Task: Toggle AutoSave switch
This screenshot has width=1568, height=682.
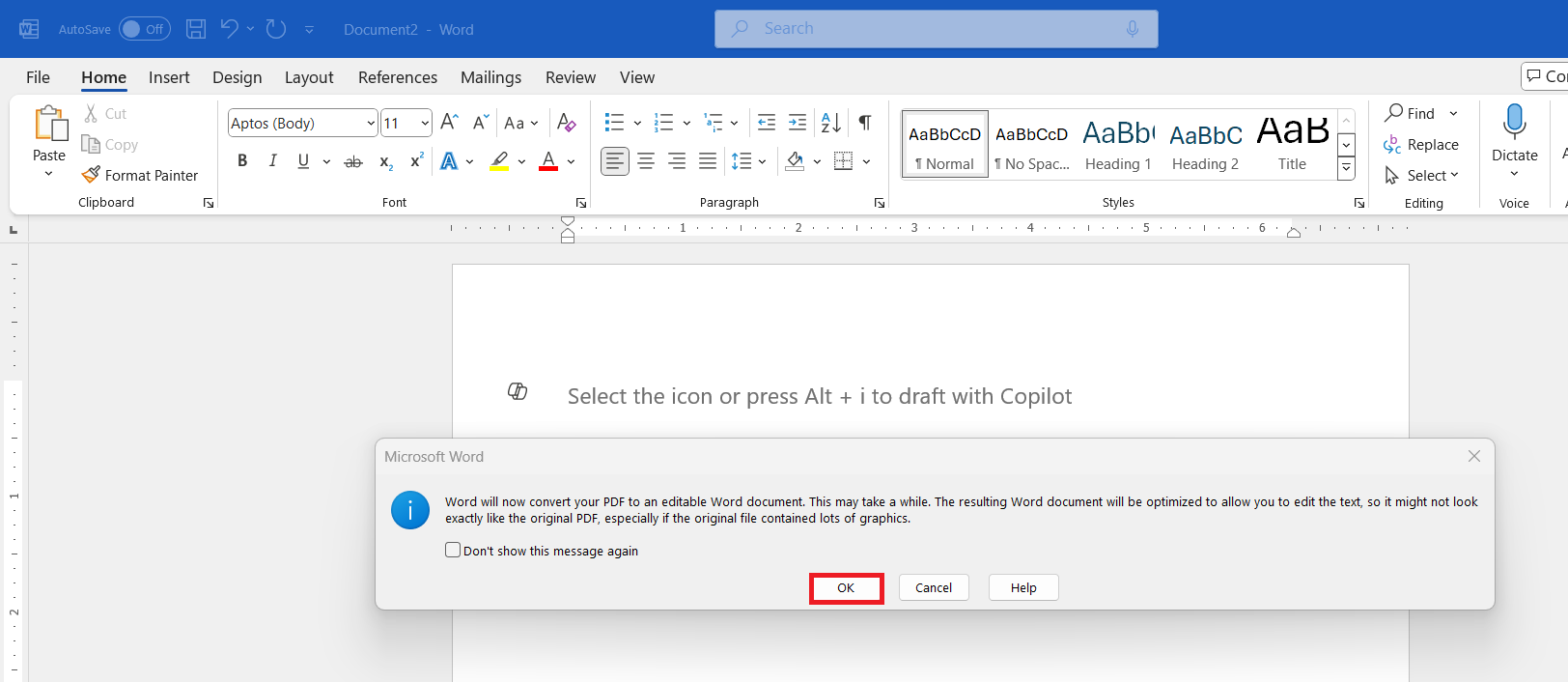Action: pyautogui.click(x=145, y=29)
